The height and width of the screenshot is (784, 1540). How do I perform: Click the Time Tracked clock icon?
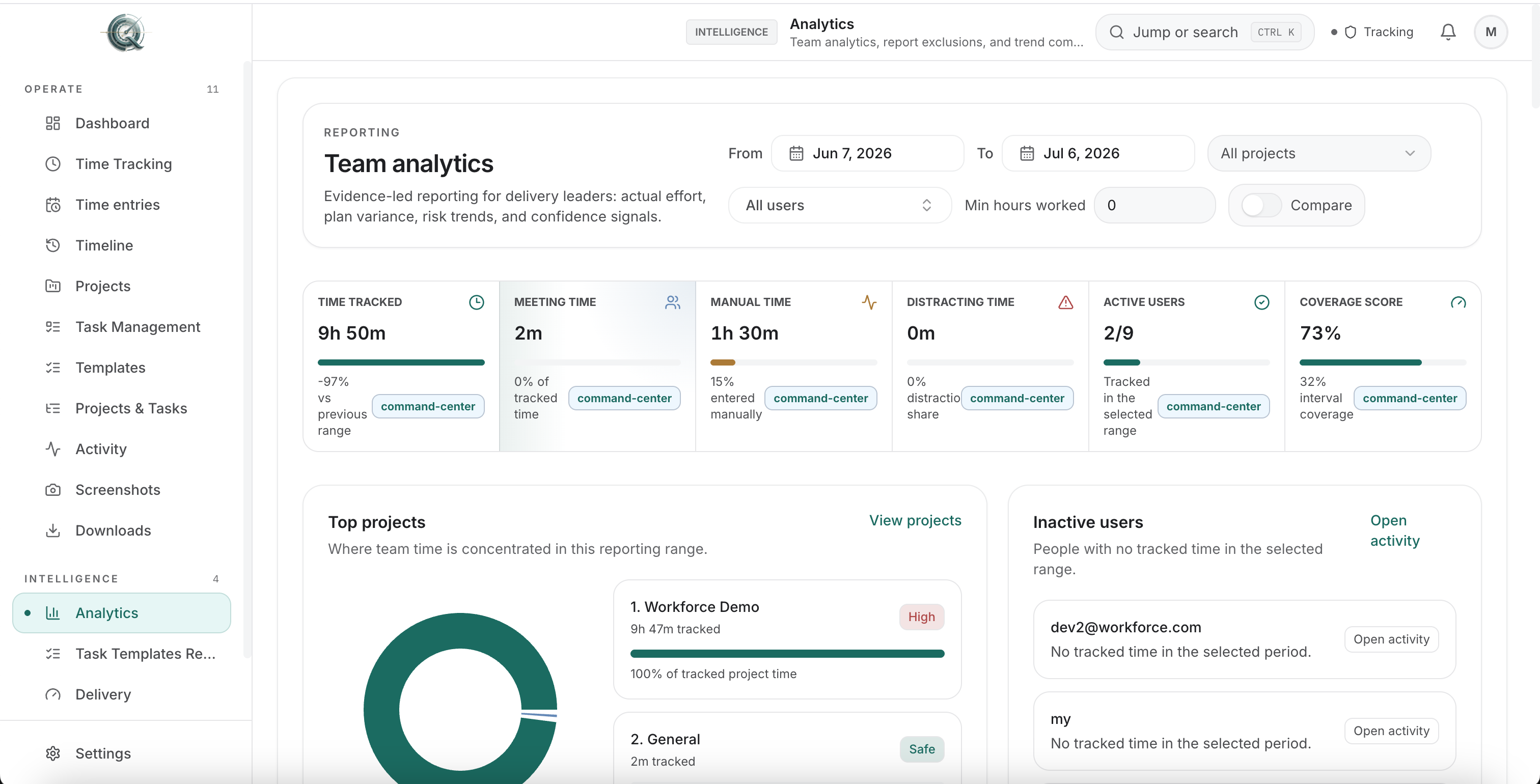[477, 302]
